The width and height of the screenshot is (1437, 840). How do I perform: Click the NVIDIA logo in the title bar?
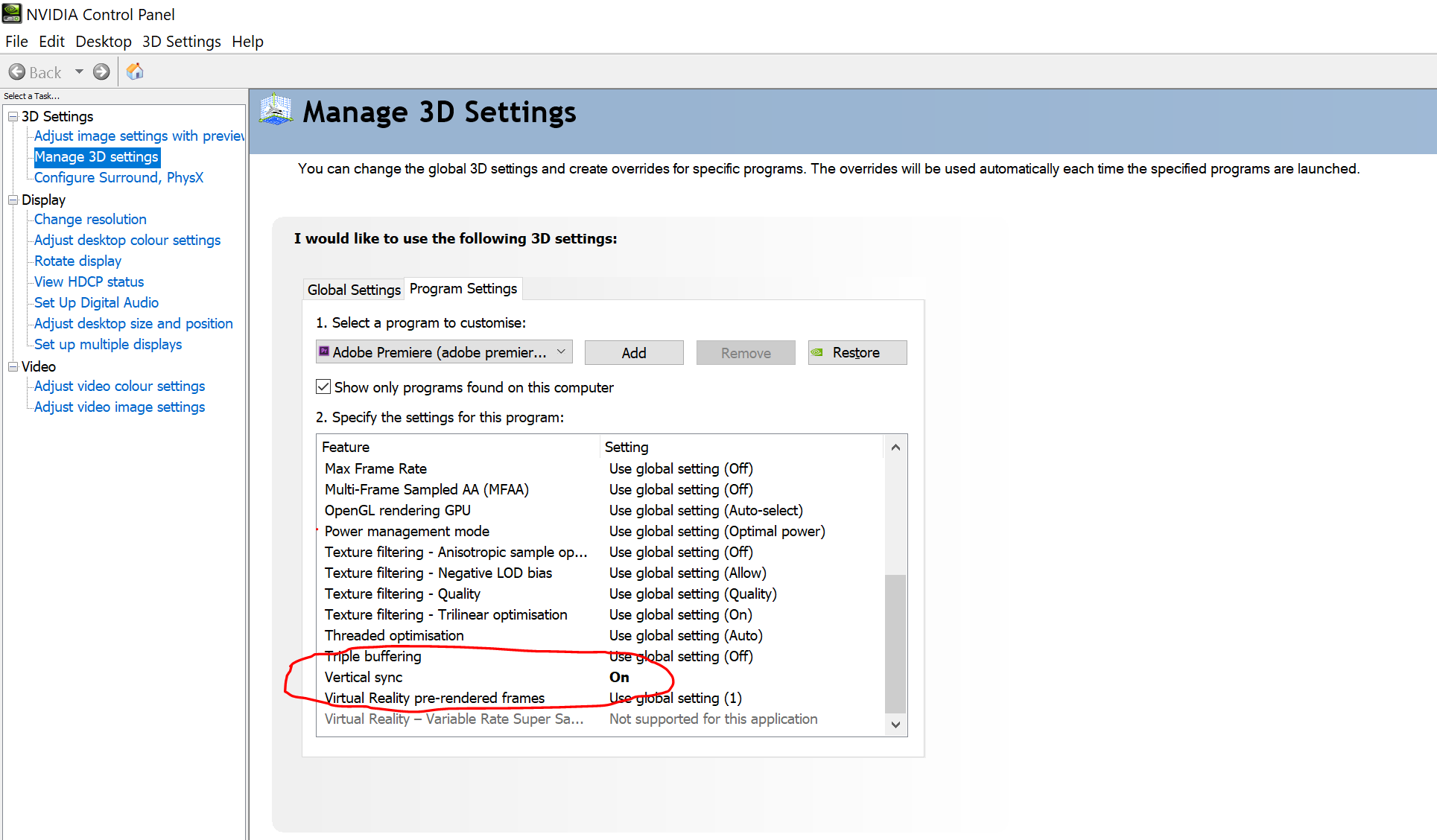coord(10,13)
